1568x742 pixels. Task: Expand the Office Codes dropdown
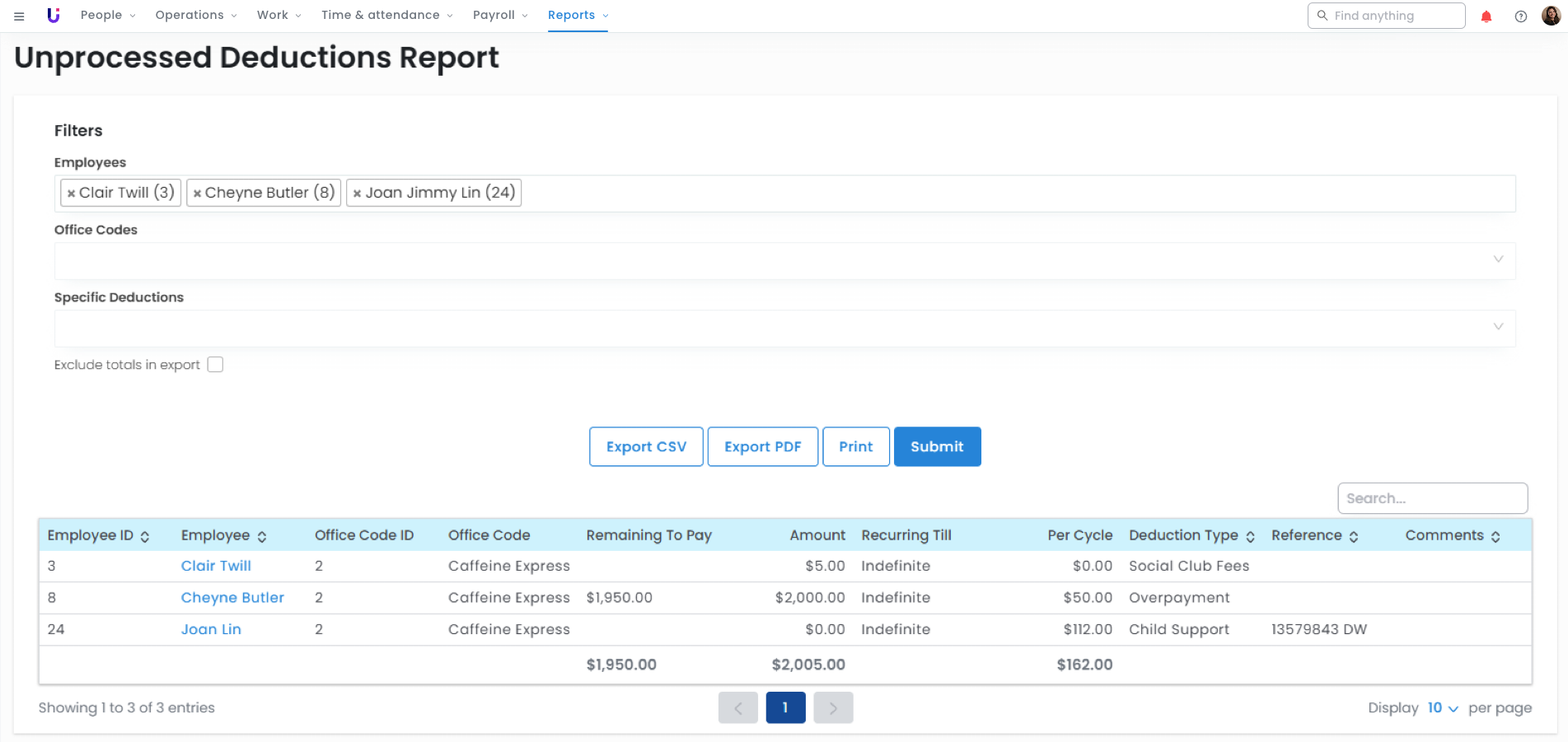coord(1498,259)
